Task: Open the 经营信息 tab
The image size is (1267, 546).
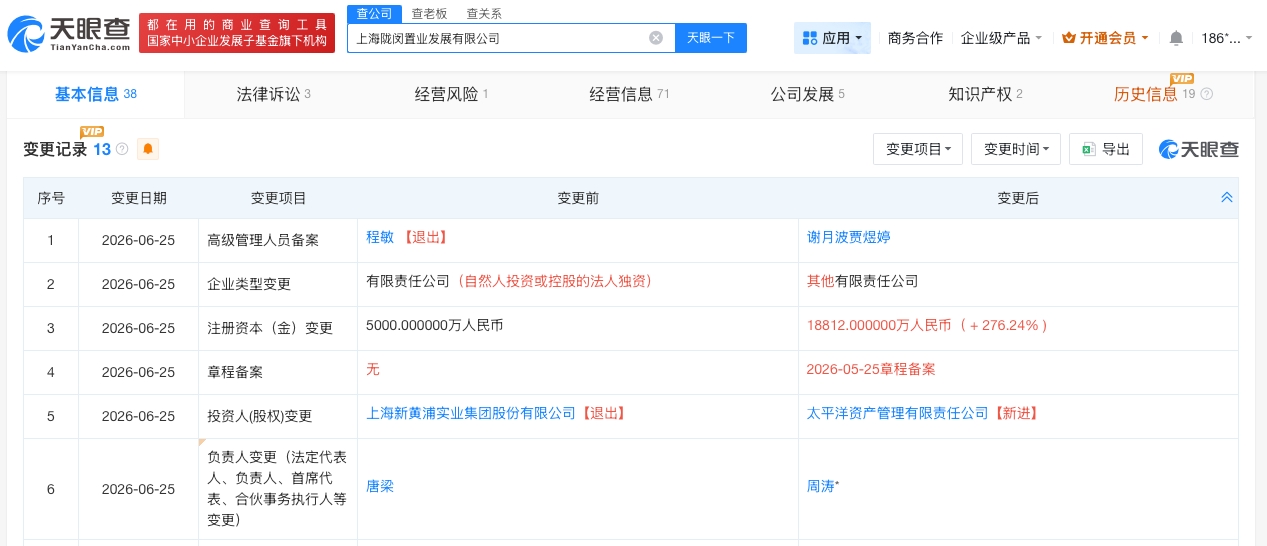Action: pos(630,94)
